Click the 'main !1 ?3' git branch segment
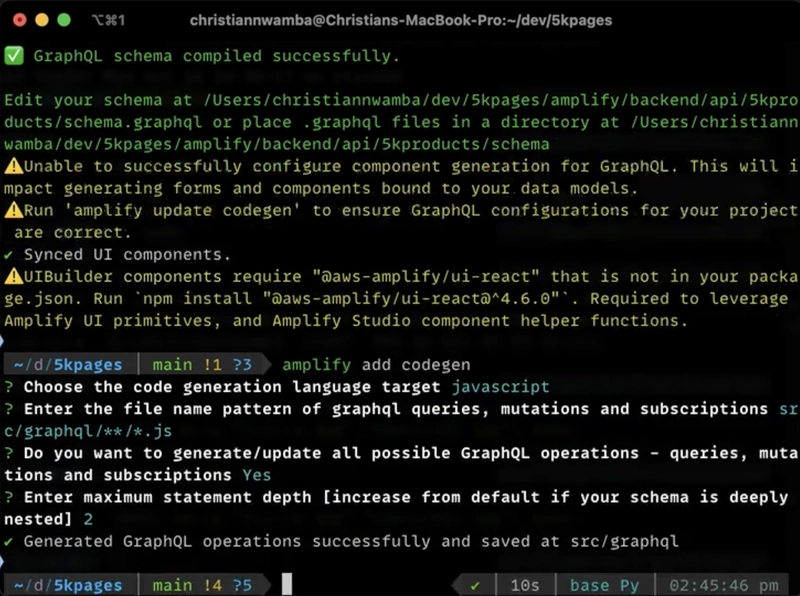 tap(203, 364)
